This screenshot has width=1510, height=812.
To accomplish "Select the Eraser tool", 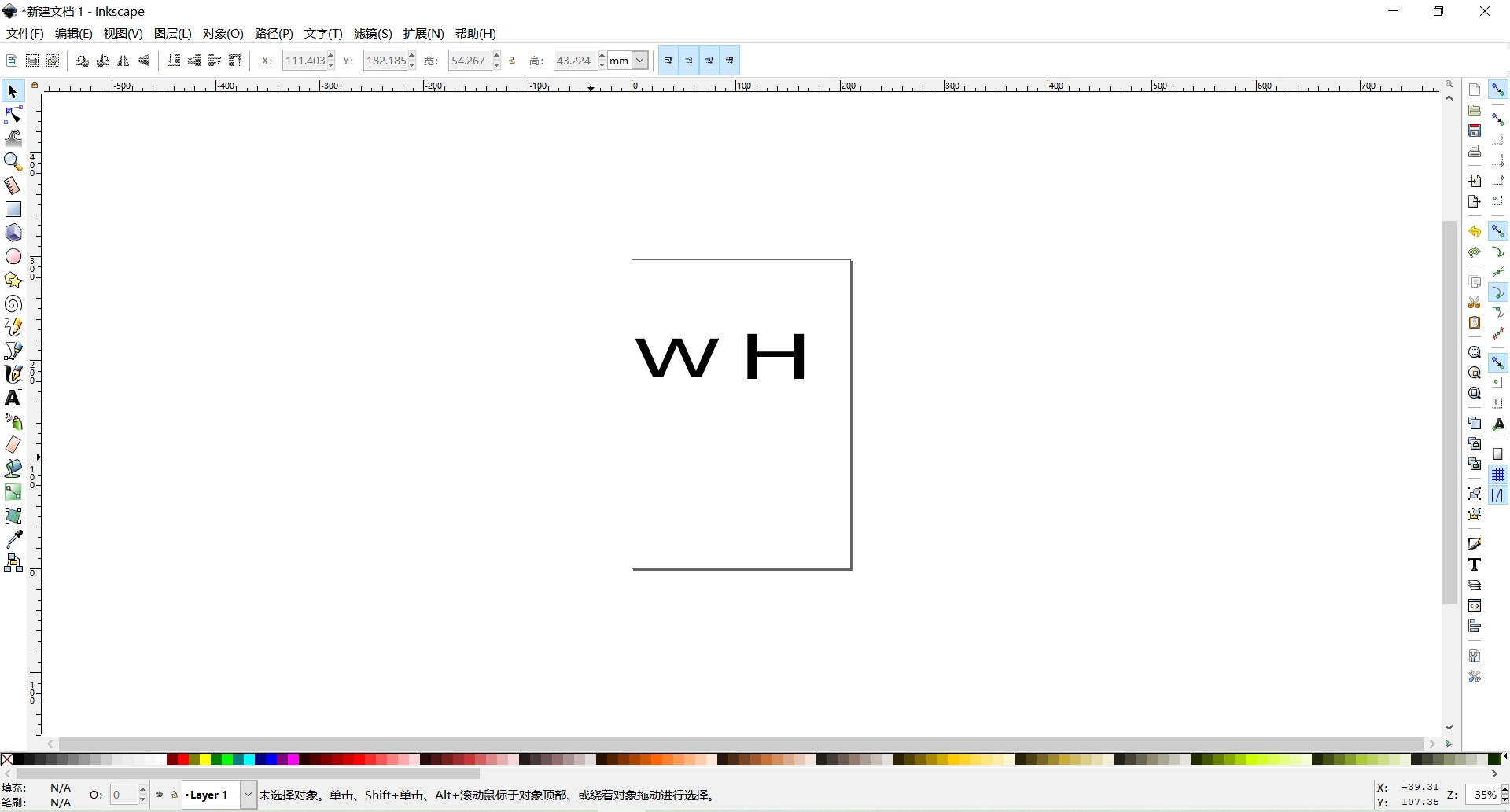I will (x=13, y=445).
